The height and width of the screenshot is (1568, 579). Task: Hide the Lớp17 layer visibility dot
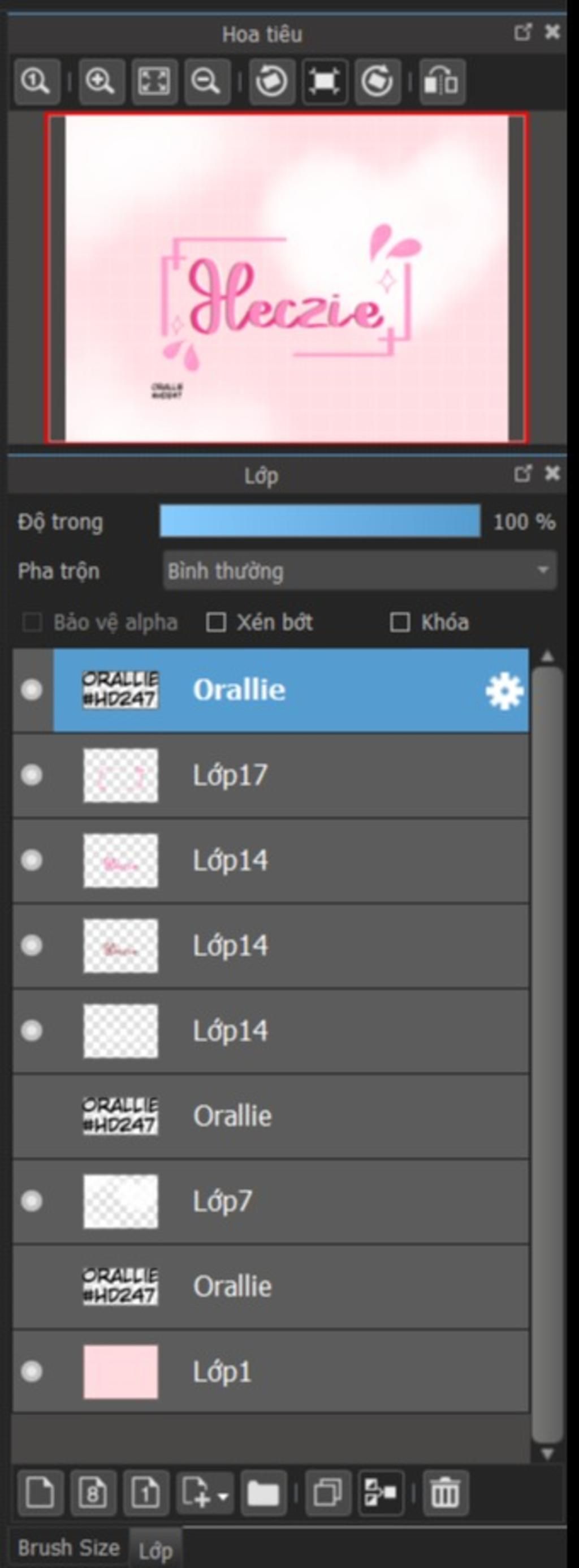coord(32,775)
